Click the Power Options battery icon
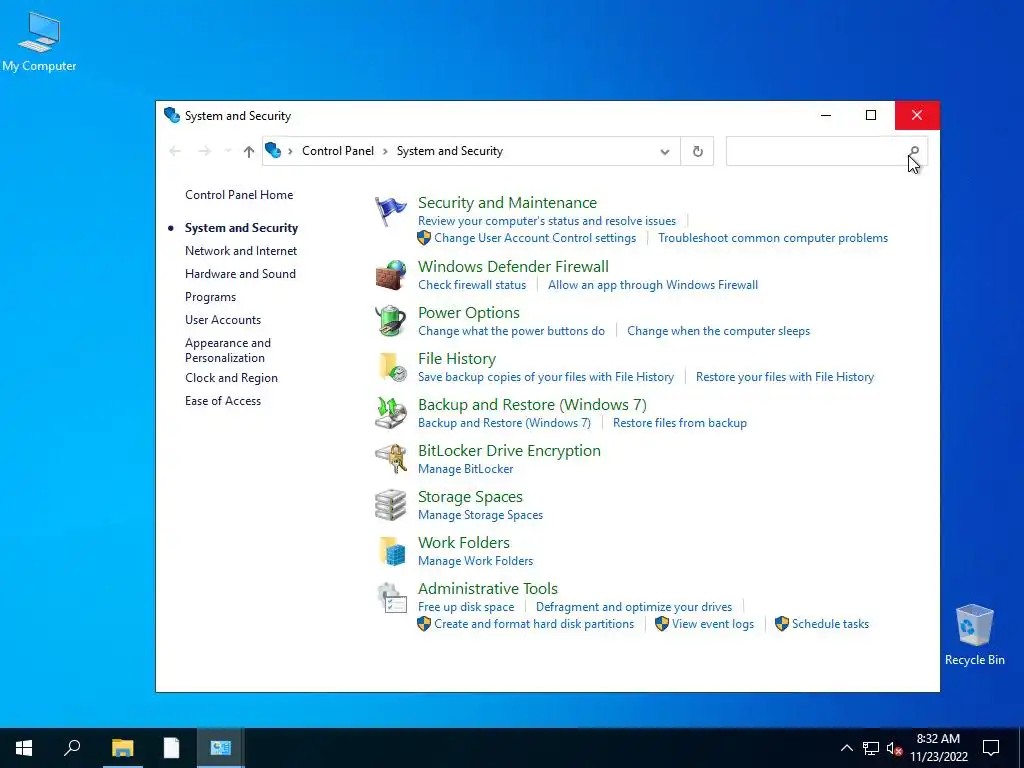 click(391, 321)
